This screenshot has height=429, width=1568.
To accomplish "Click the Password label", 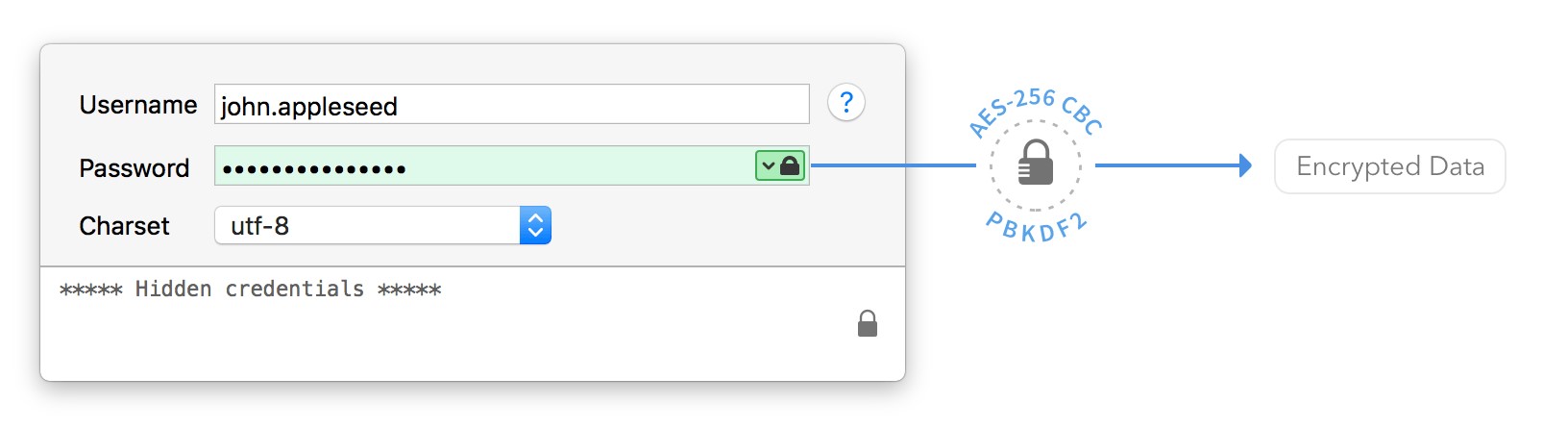I will tap(135, 167).
